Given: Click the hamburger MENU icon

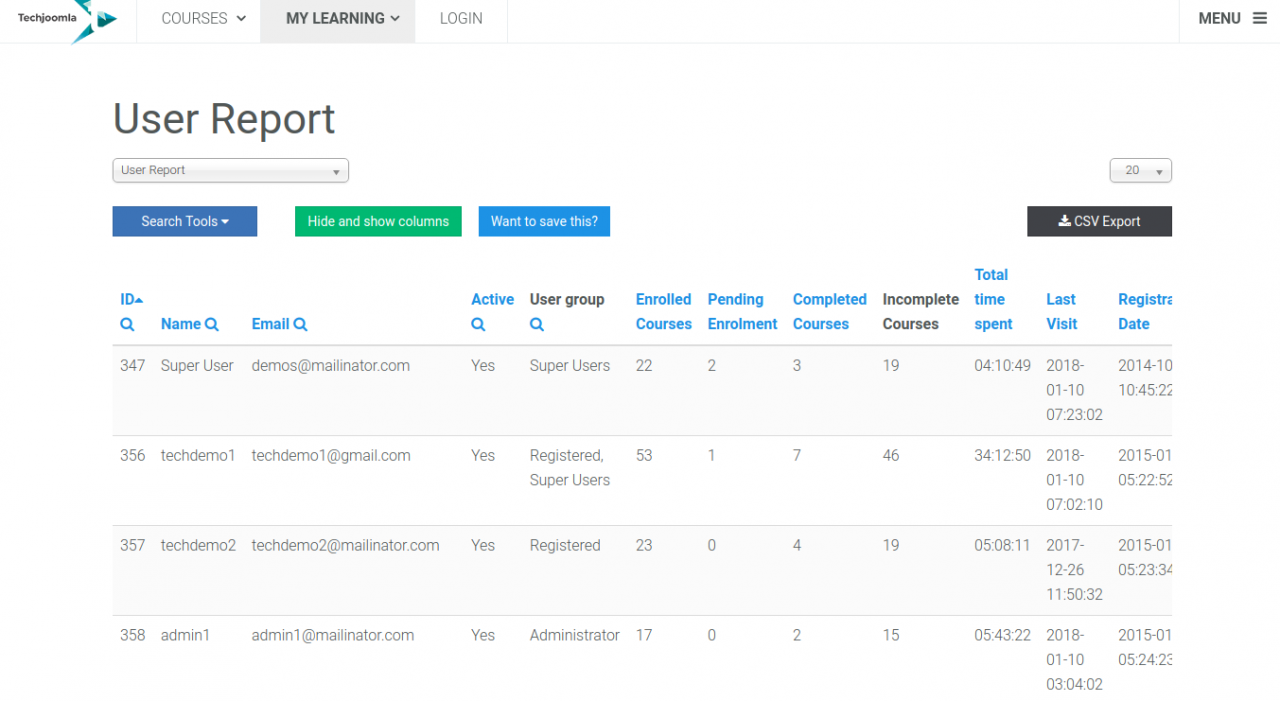Looking at the screenshot, I should [x=1259, y=18].
